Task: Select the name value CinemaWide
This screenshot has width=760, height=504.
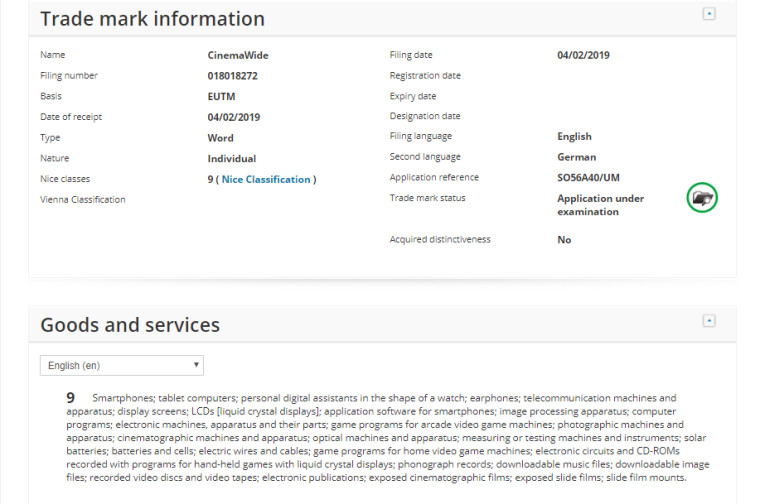Action: click(238, 55)
